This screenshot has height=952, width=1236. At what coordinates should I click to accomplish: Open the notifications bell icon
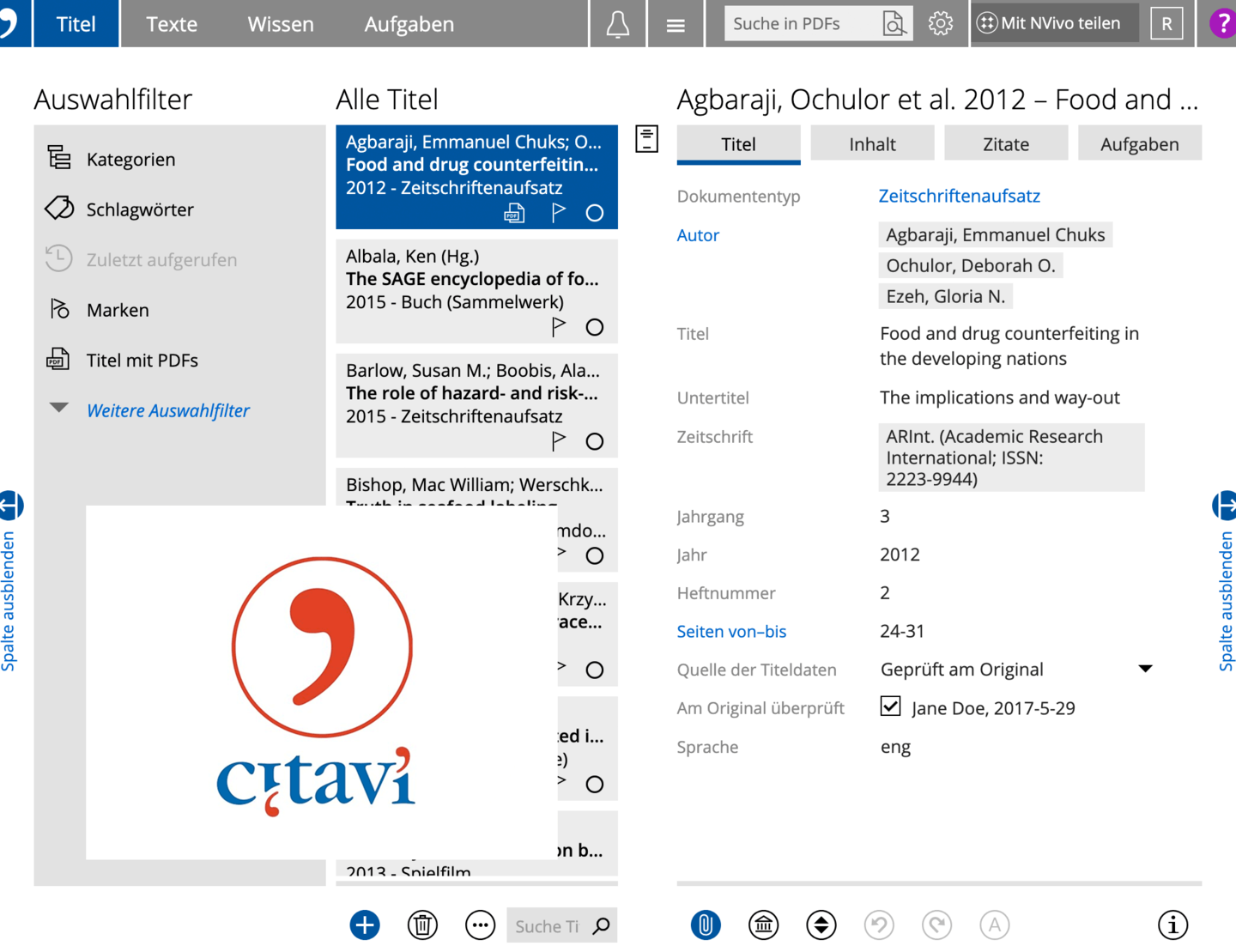(x=618, y=24)
